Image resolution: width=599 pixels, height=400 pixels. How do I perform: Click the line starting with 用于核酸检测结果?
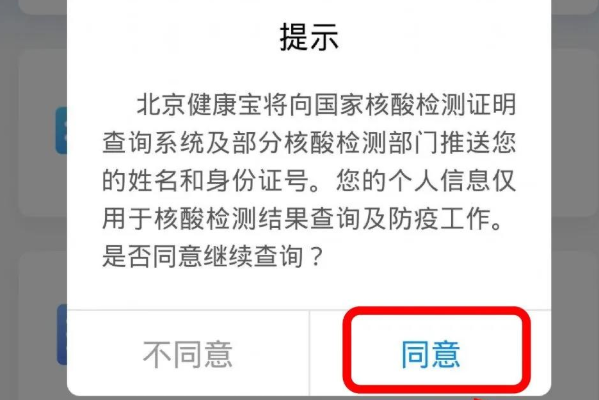tap(303, 218)
